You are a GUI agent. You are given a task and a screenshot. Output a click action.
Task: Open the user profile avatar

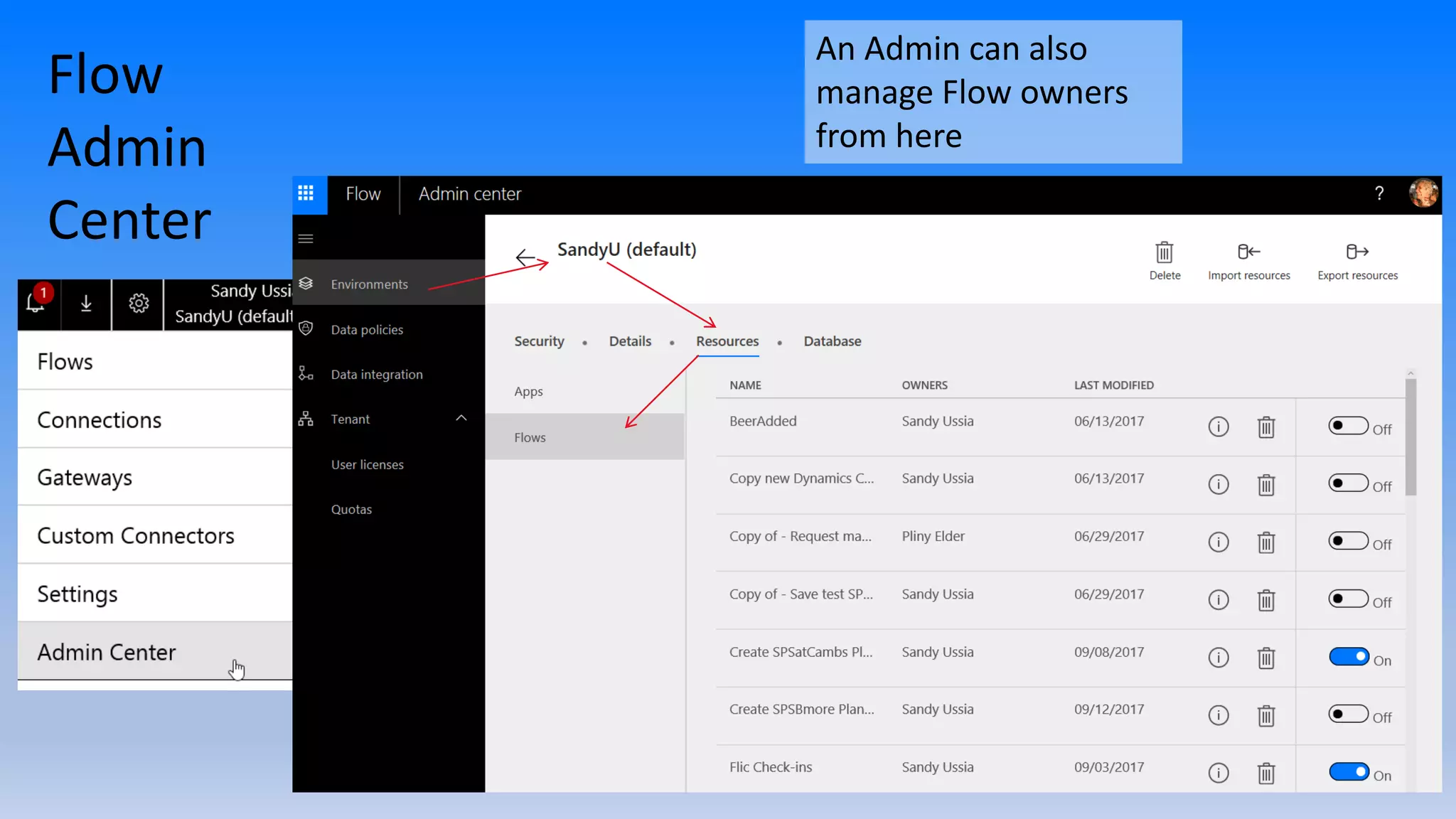click(1423, 193)
